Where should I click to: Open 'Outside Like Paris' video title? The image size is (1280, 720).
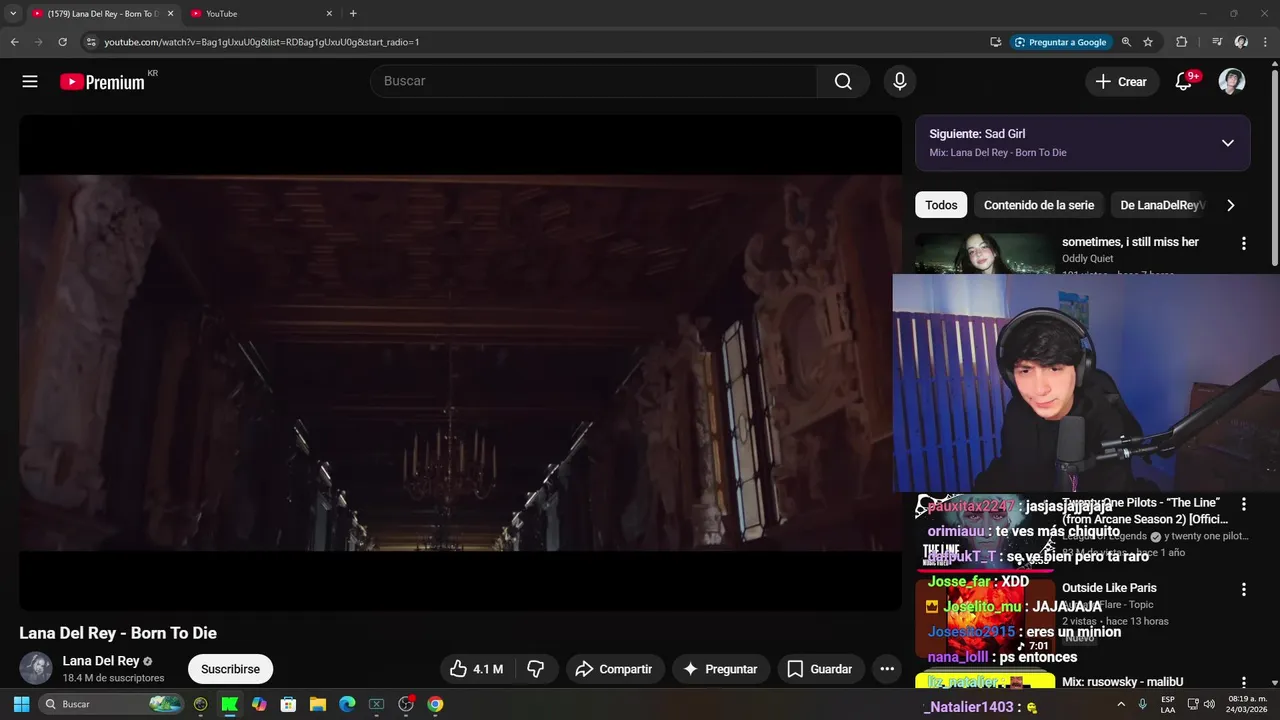1109,588
